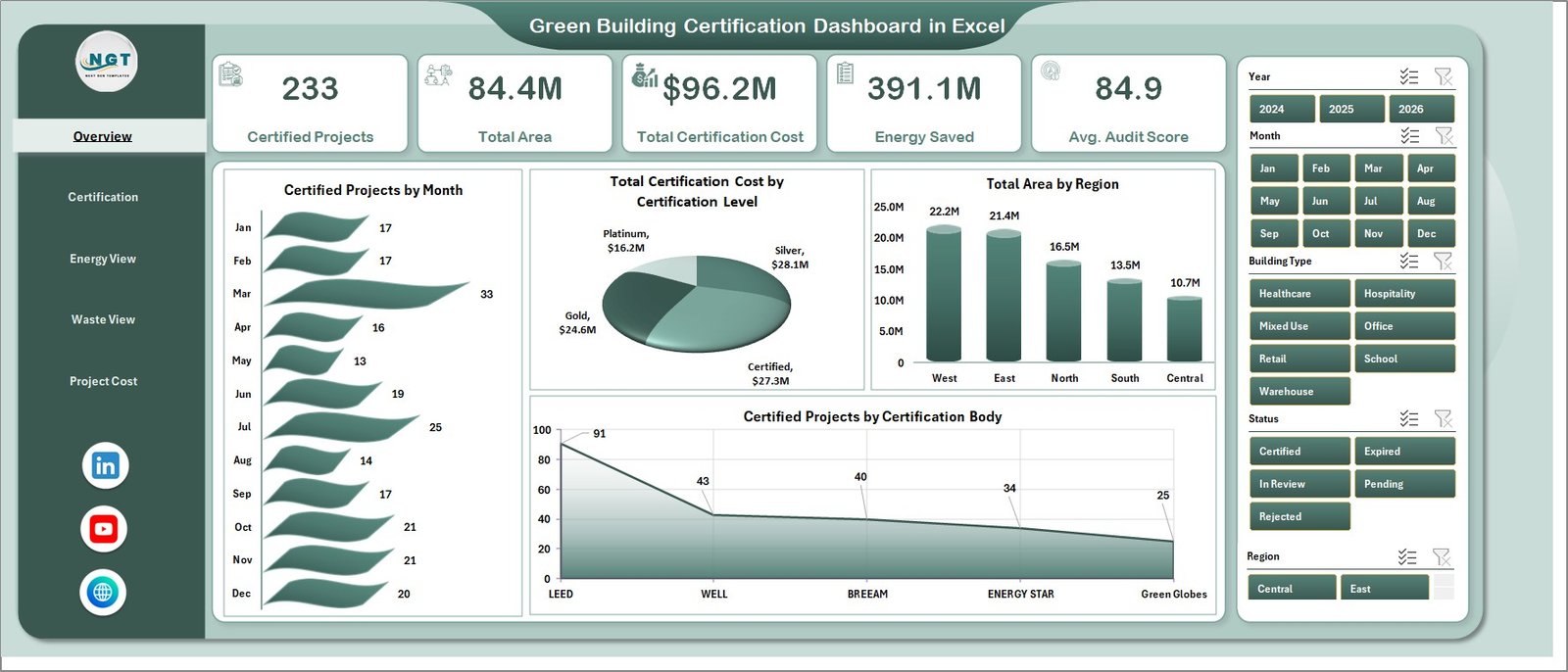Open the LinkedIn icon link
The width and height of the screenshot is (1568, 672).
tap(105, 466)
